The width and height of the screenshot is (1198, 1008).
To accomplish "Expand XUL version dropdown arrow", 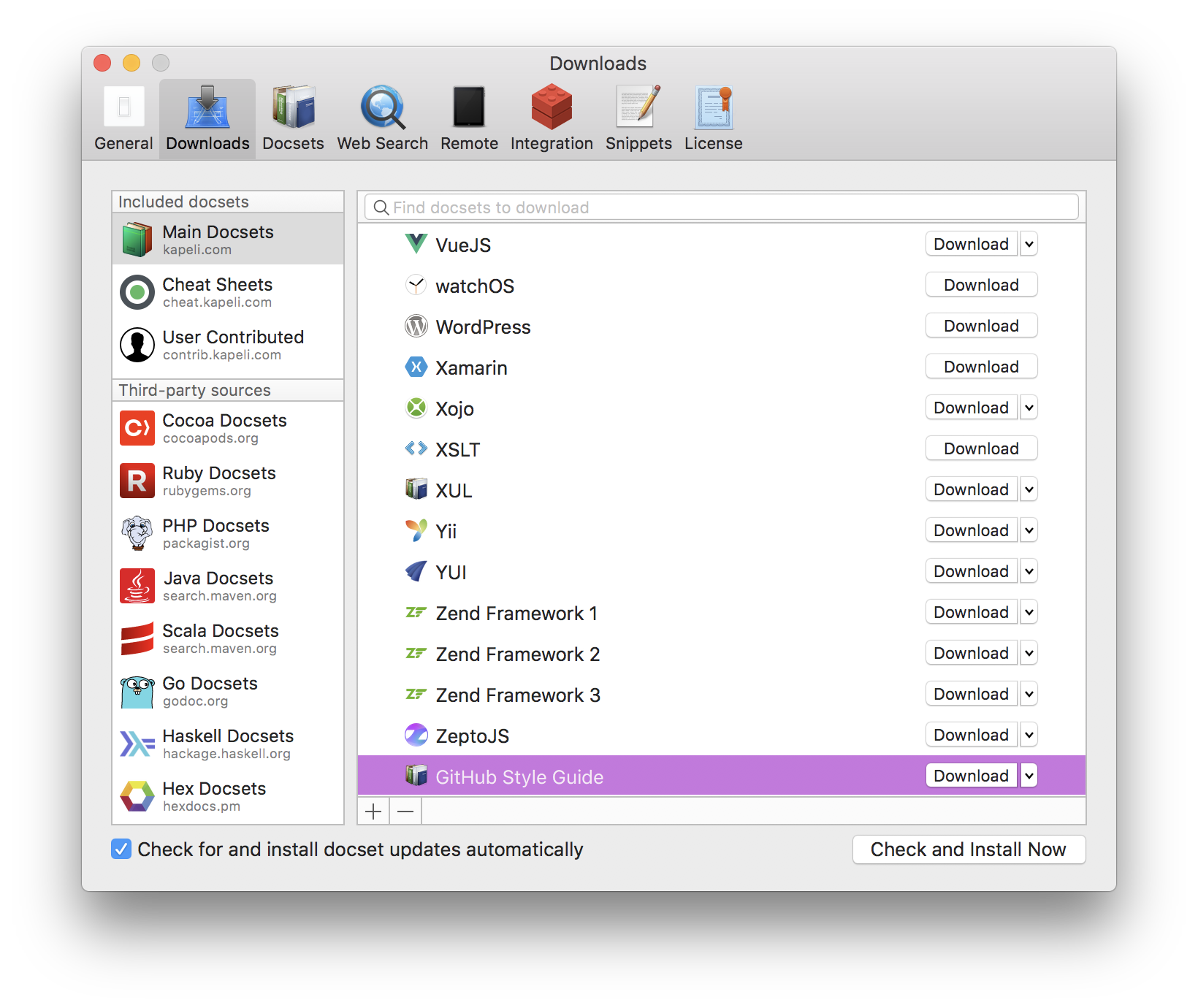I will (1029, 489).
